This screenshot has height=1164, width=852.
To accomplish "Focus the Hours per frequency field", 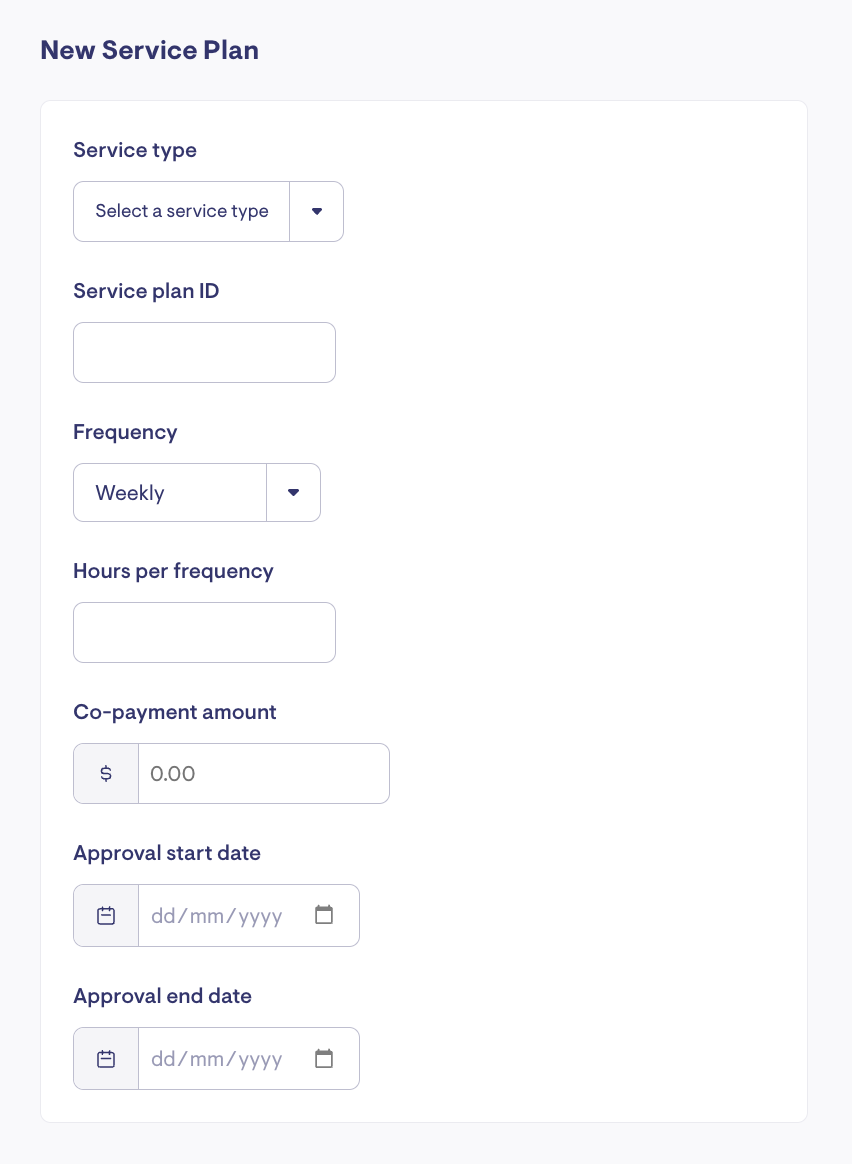I will tap(204, 632).
